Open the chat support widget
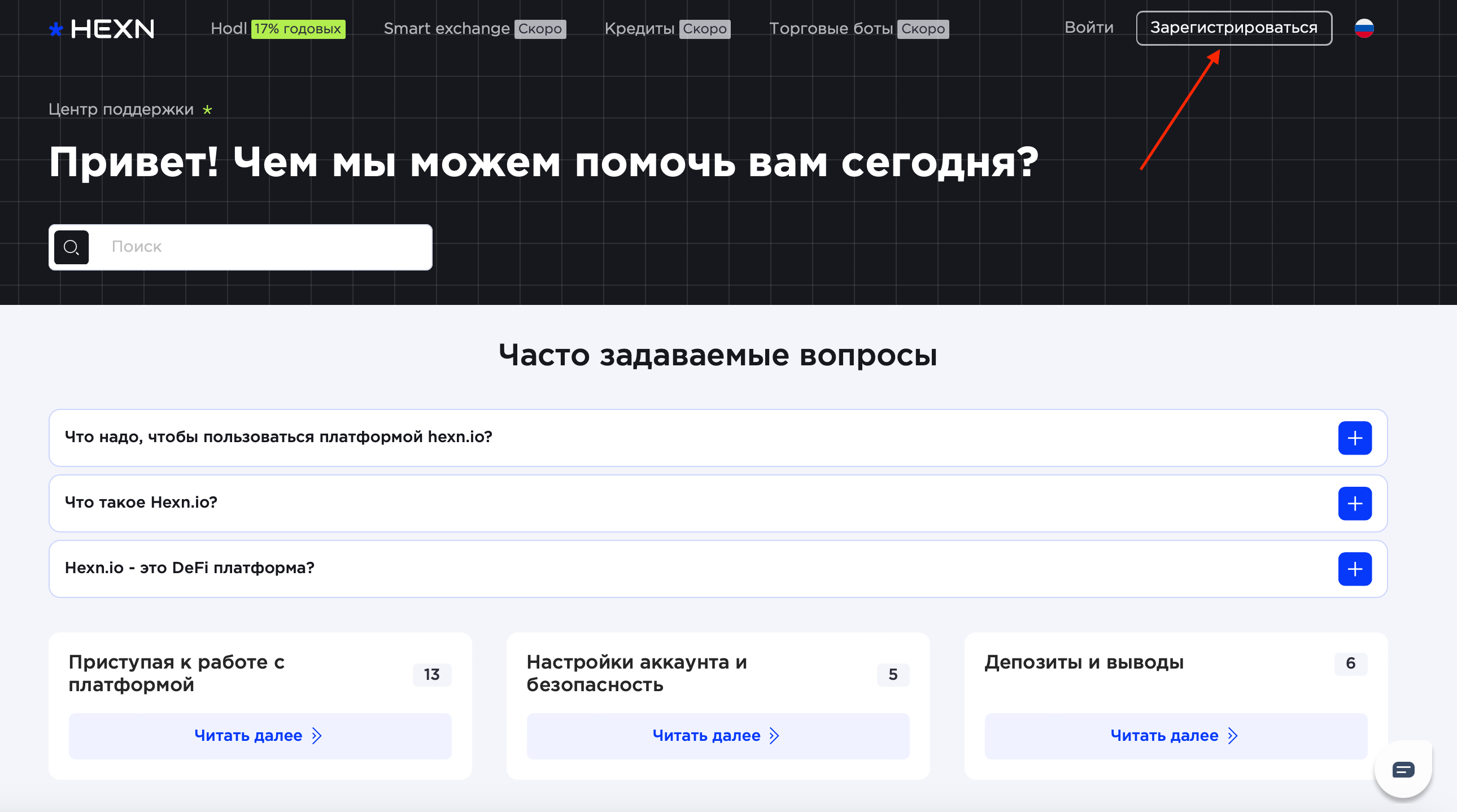1457x812 pixels. click(x=1403, y=769)
